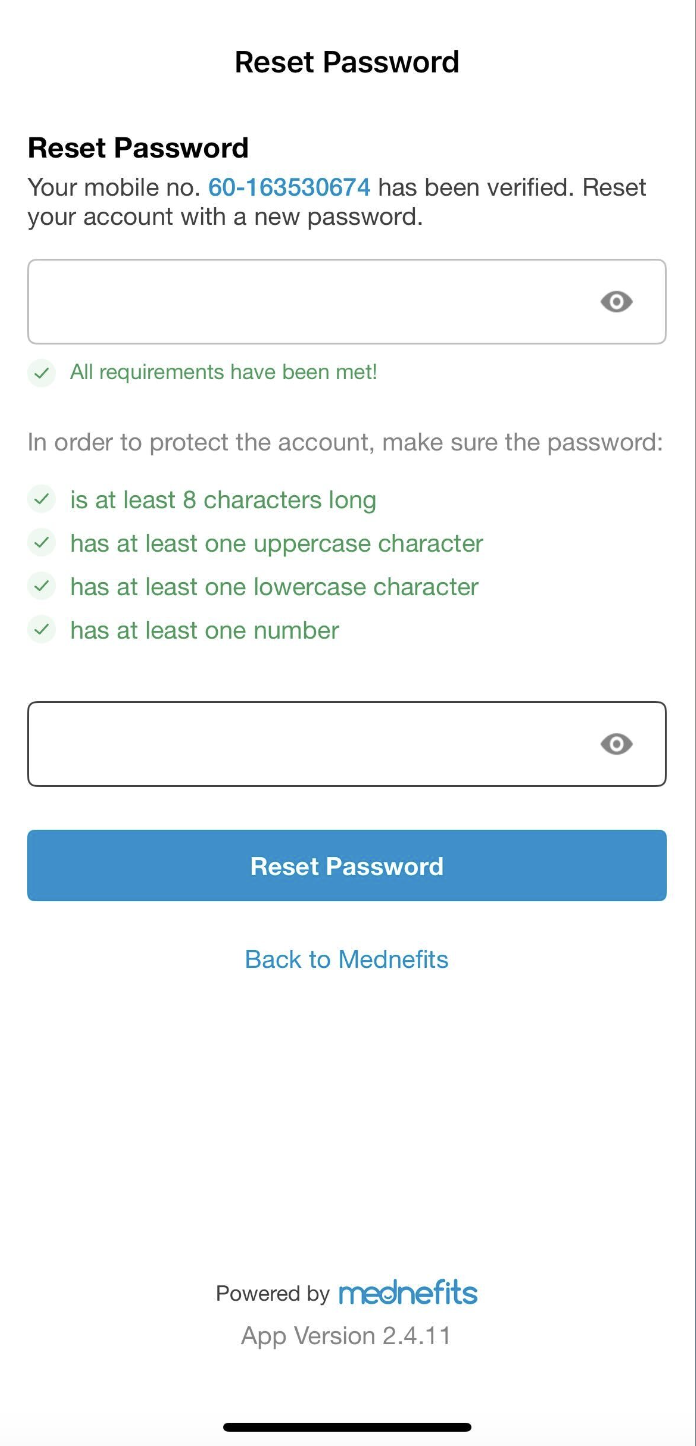Tap the App Version 2.4.11 label
The image size is (696, 1446).
(x=346, y=1336)
